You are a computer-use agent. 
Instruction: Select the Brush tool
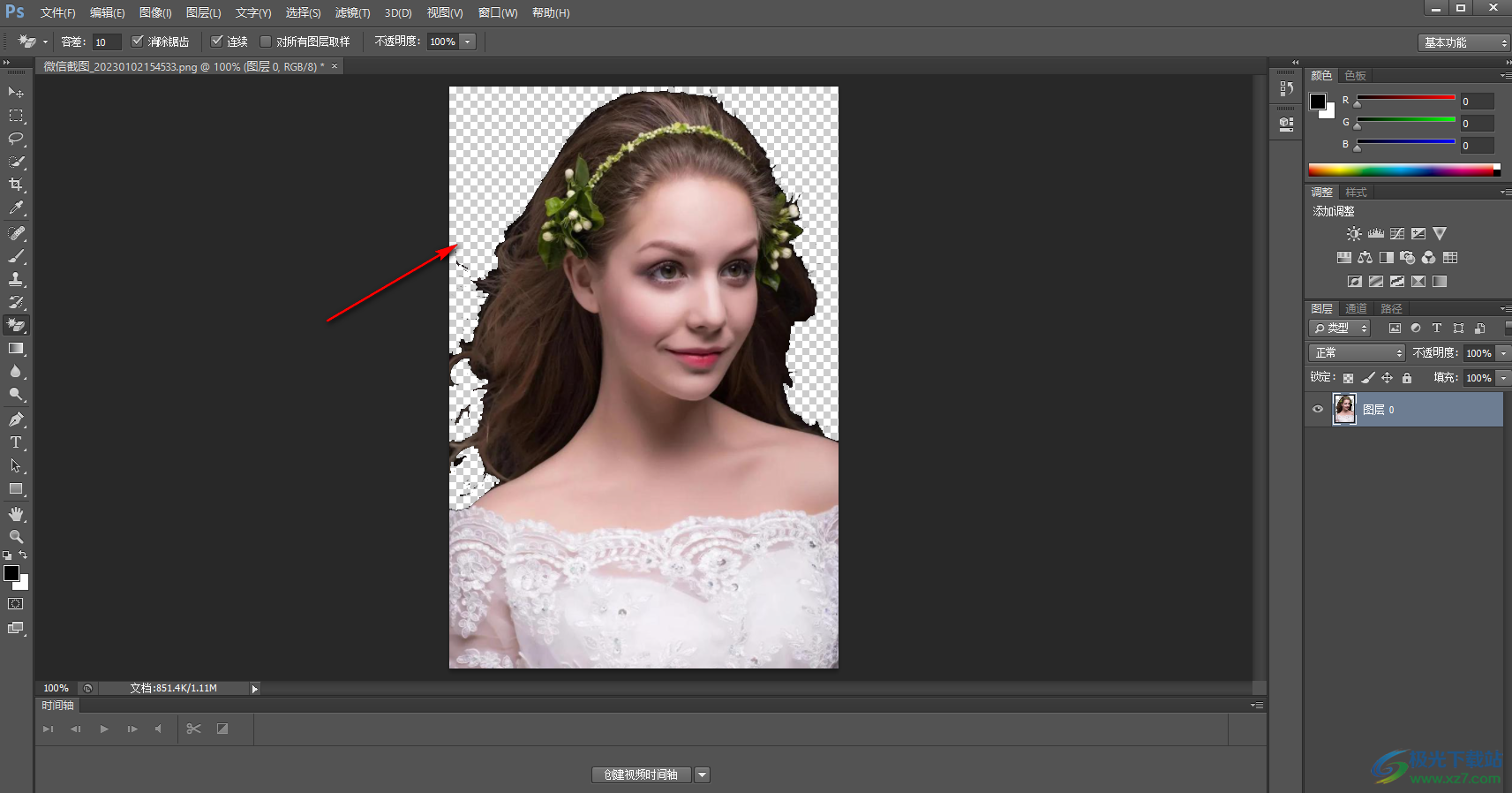(16, 256)
